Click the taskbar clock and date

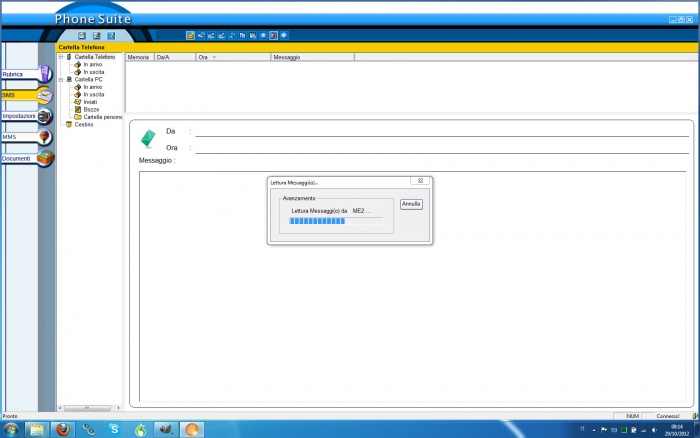[x=677, y=430]
